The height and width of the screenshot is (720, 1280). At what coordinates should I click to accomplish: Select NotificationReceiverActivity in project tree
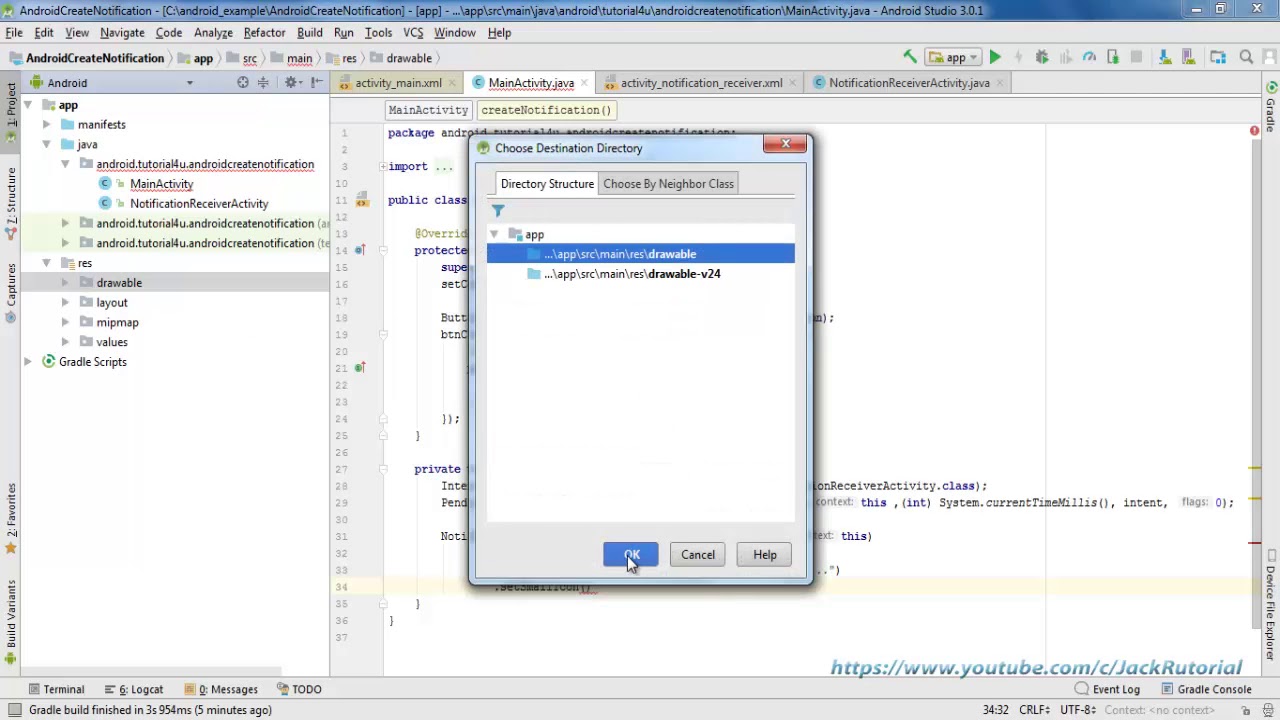pos(199,204)
